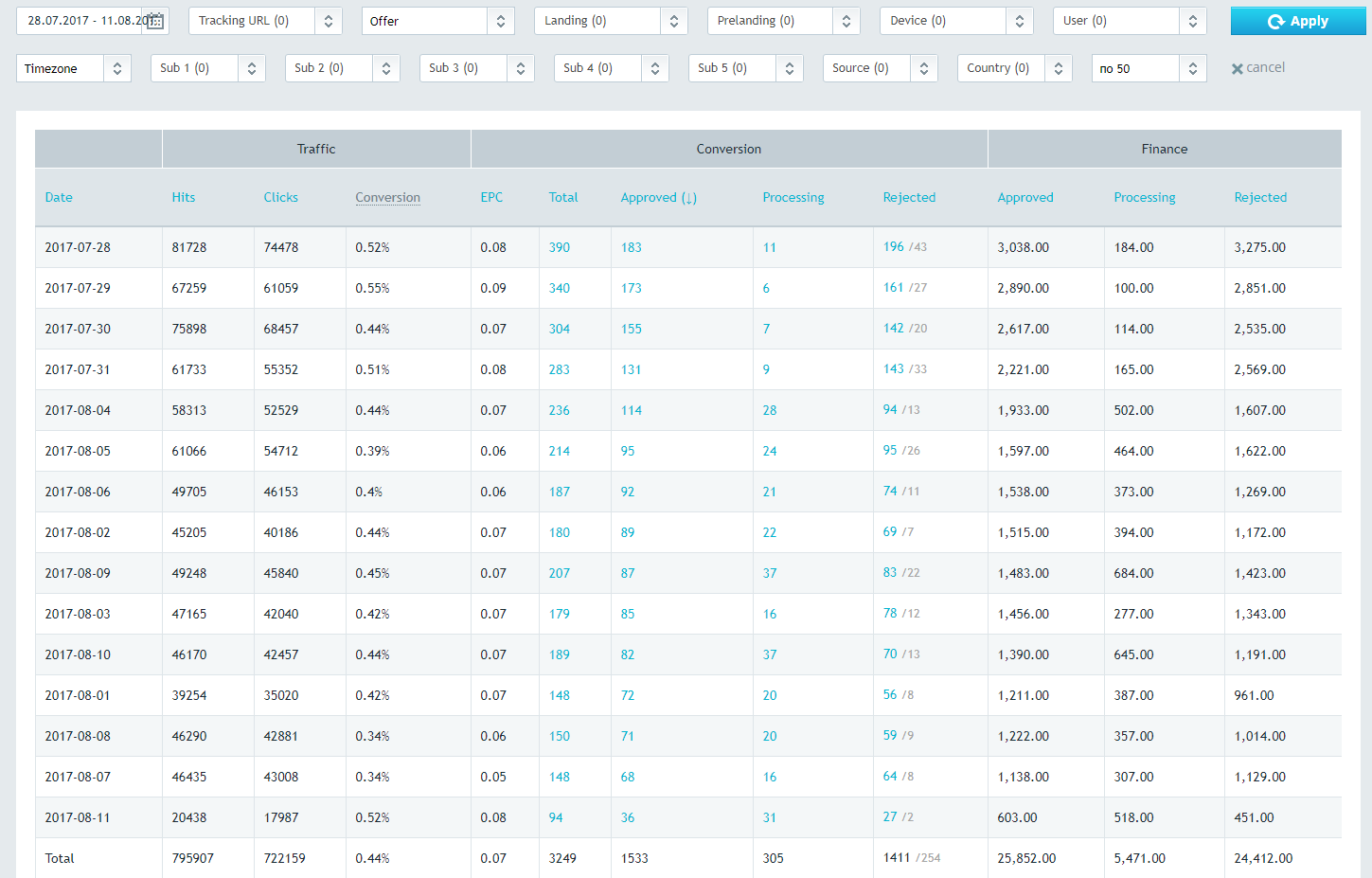
Task: Open total 236 link for 2017-08-04
Action: tap(560, 410)
